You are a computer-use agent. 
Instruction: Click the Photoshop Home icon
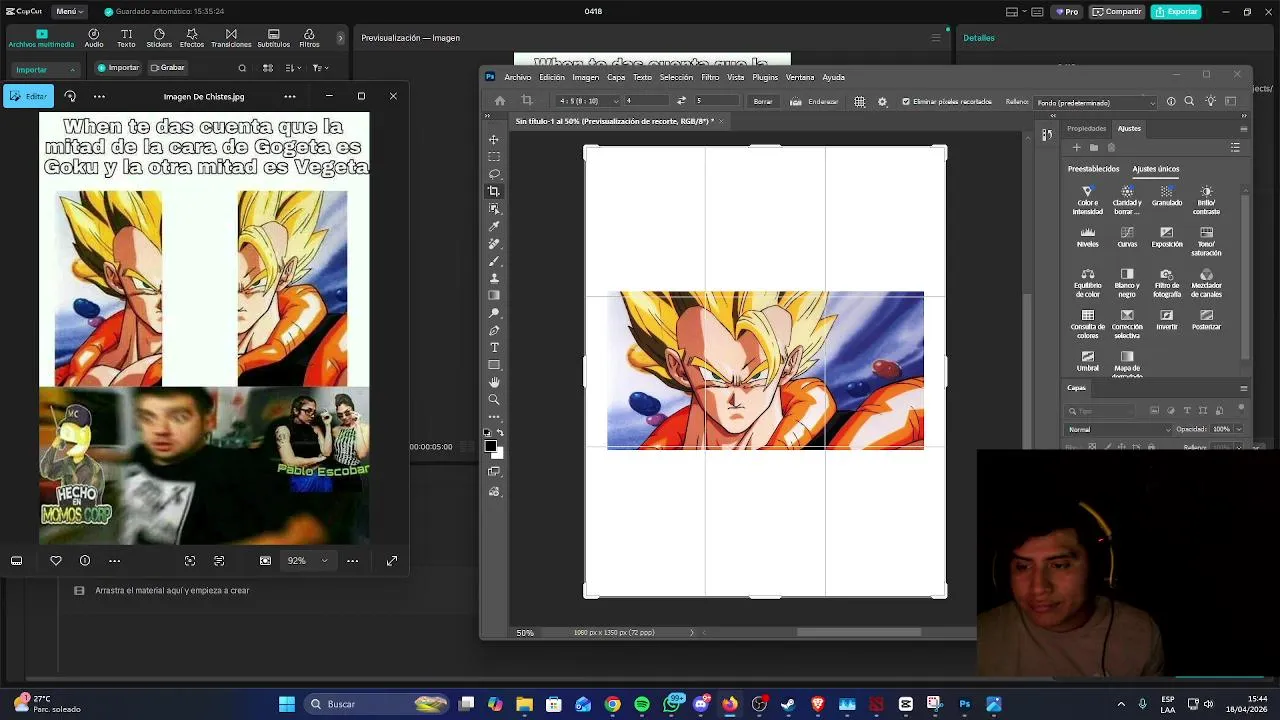500,101
